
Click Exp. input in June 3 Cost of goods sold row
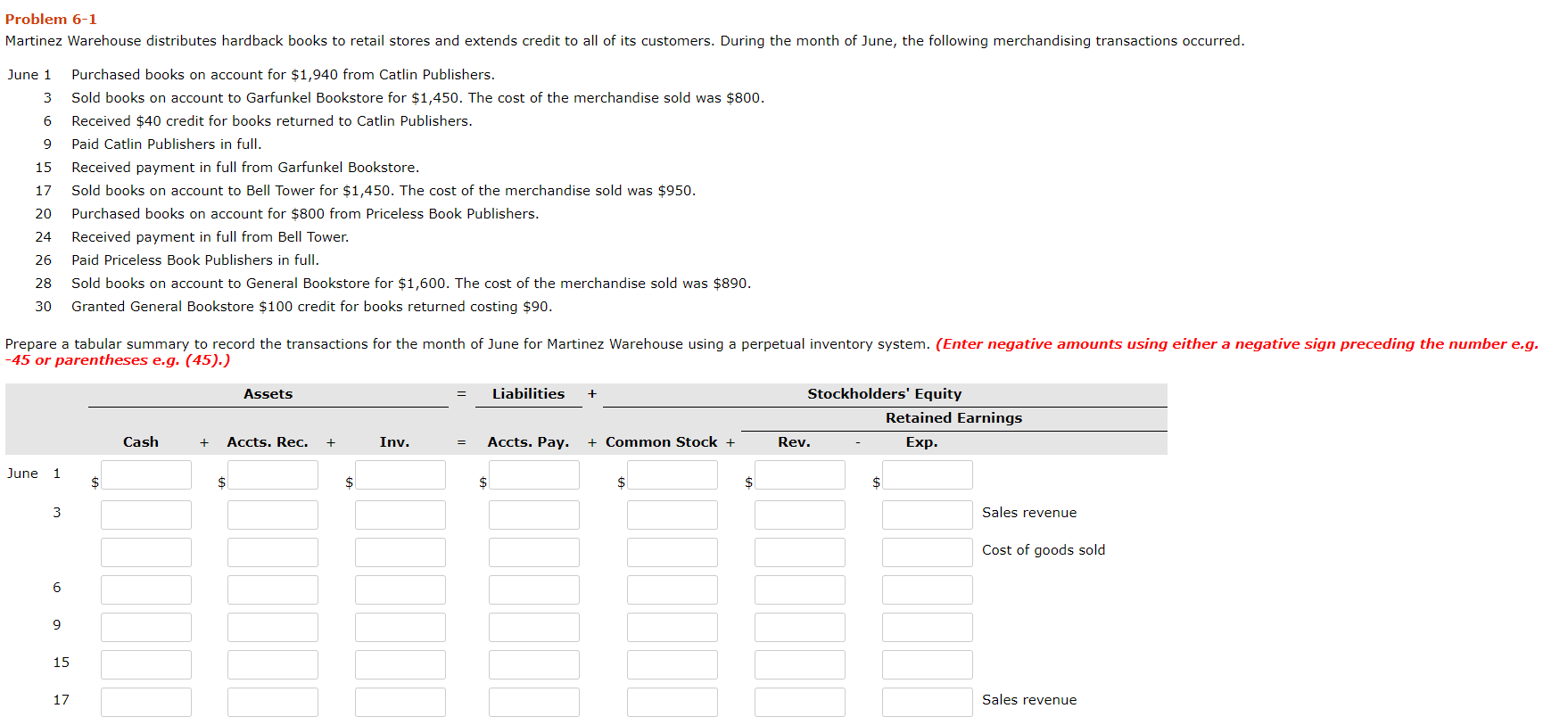[x=928, y=552]
